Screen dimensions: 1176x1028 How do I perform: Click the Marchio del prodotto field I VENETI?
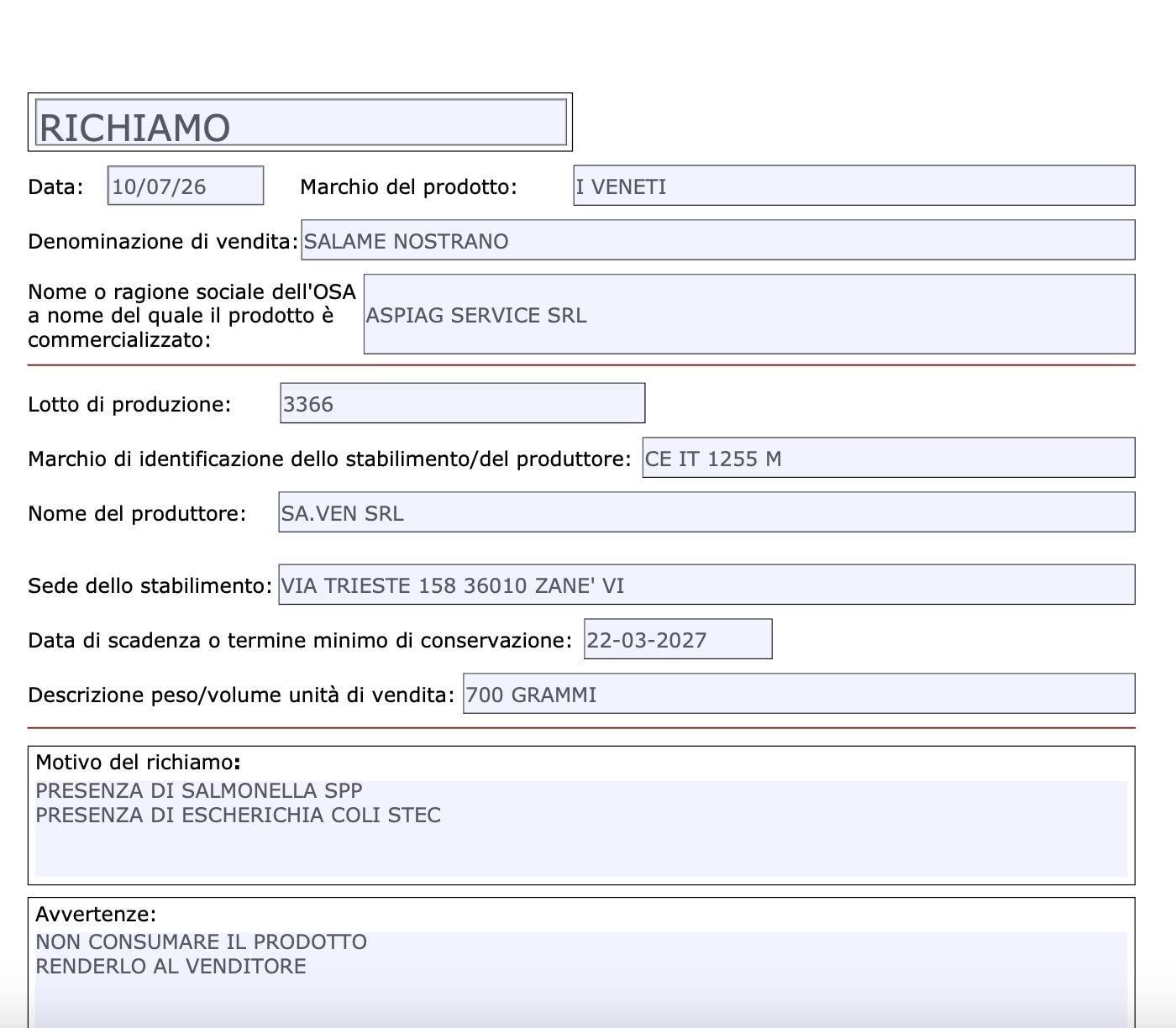tap(854, 186)
